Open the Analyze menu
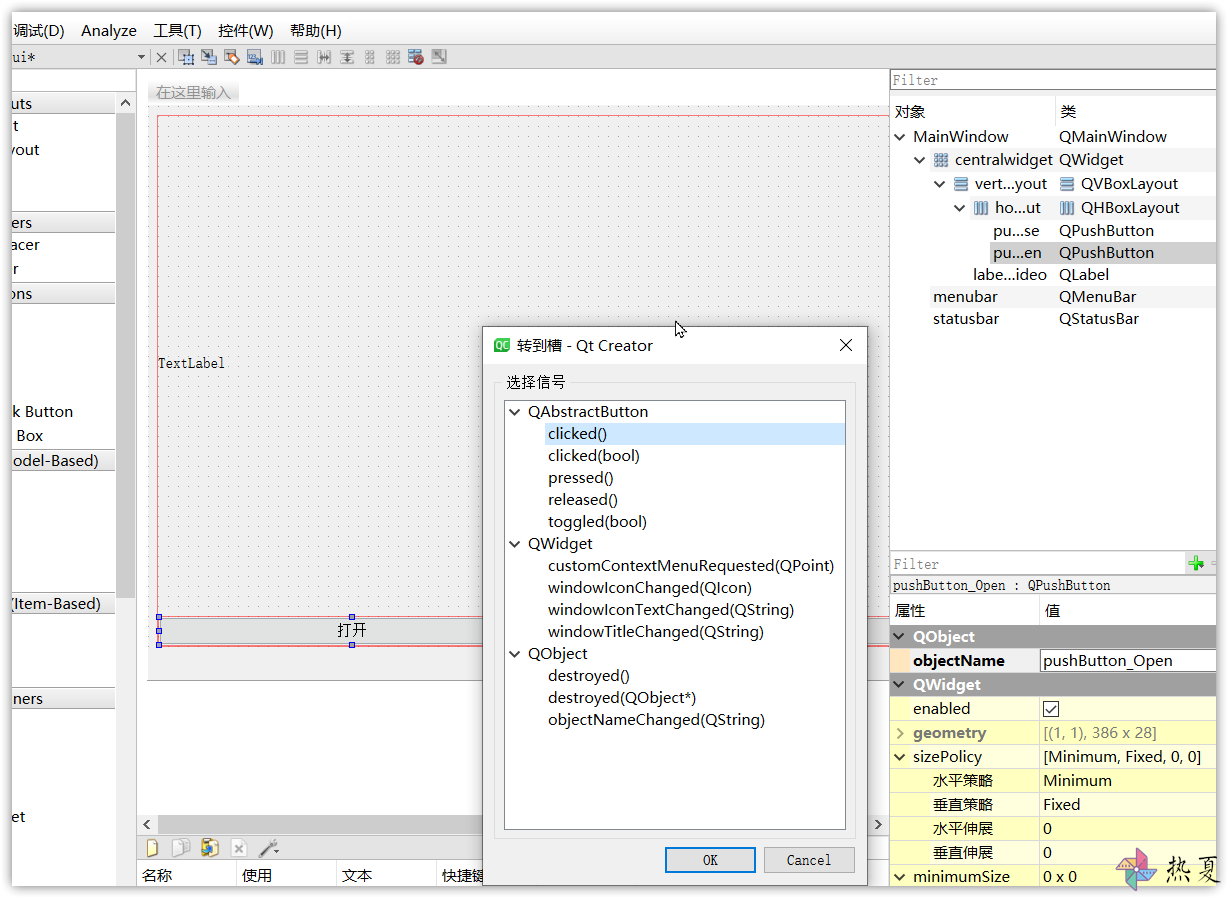The image size is (1228, 898). coord(109,31)
